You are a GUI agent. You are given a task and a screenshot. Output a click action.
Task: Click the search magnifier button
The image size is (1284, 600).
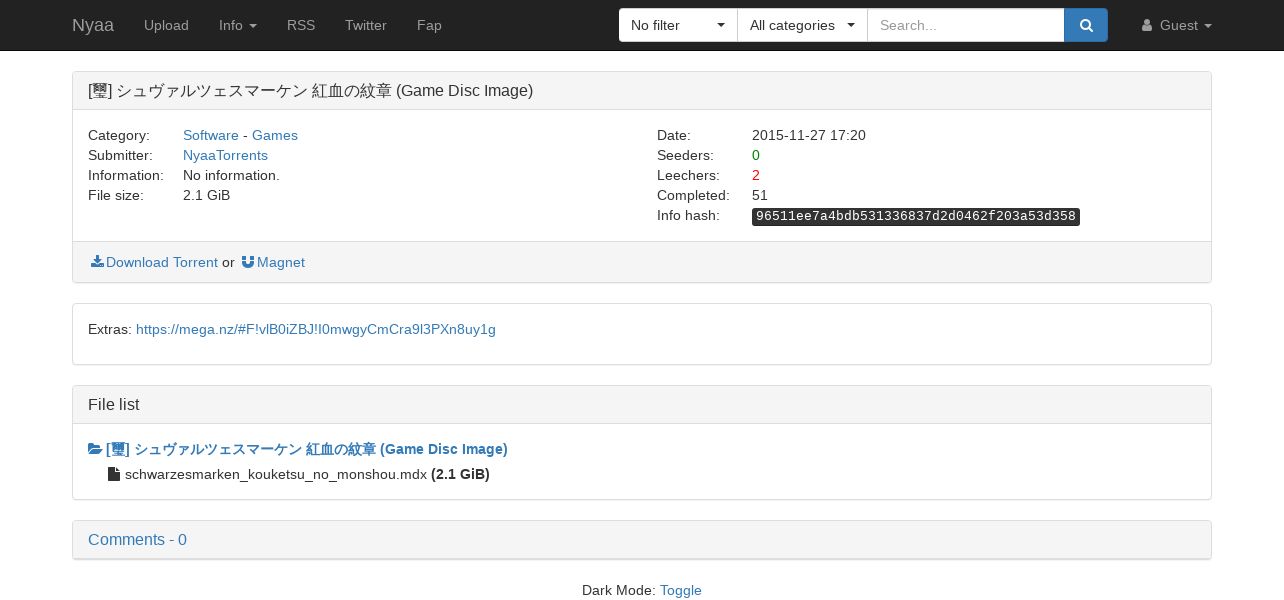coord(1086,25)
